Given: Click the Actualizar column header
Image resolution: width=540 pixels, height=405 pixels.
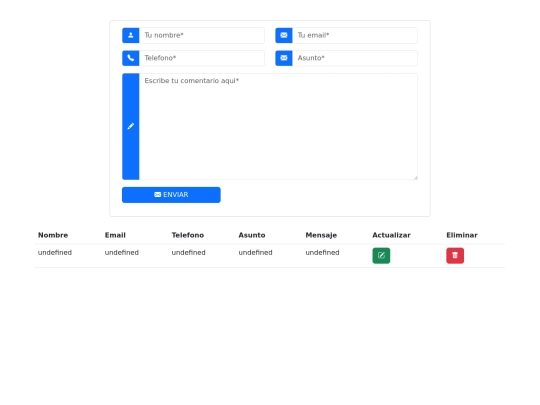Looking at the screenshot, I should (391, 235).
